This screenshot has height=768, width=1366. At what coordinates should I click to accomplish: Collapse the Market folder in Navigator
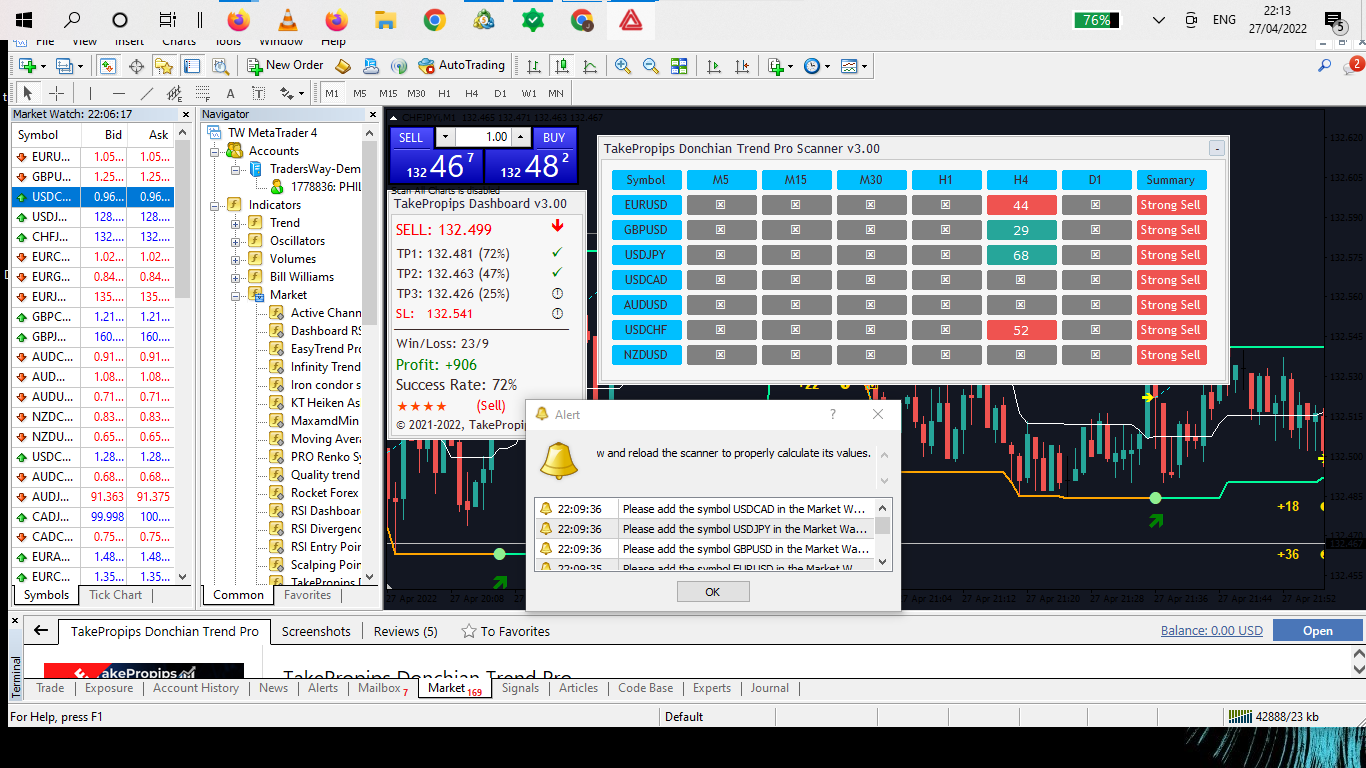[236, 295]
